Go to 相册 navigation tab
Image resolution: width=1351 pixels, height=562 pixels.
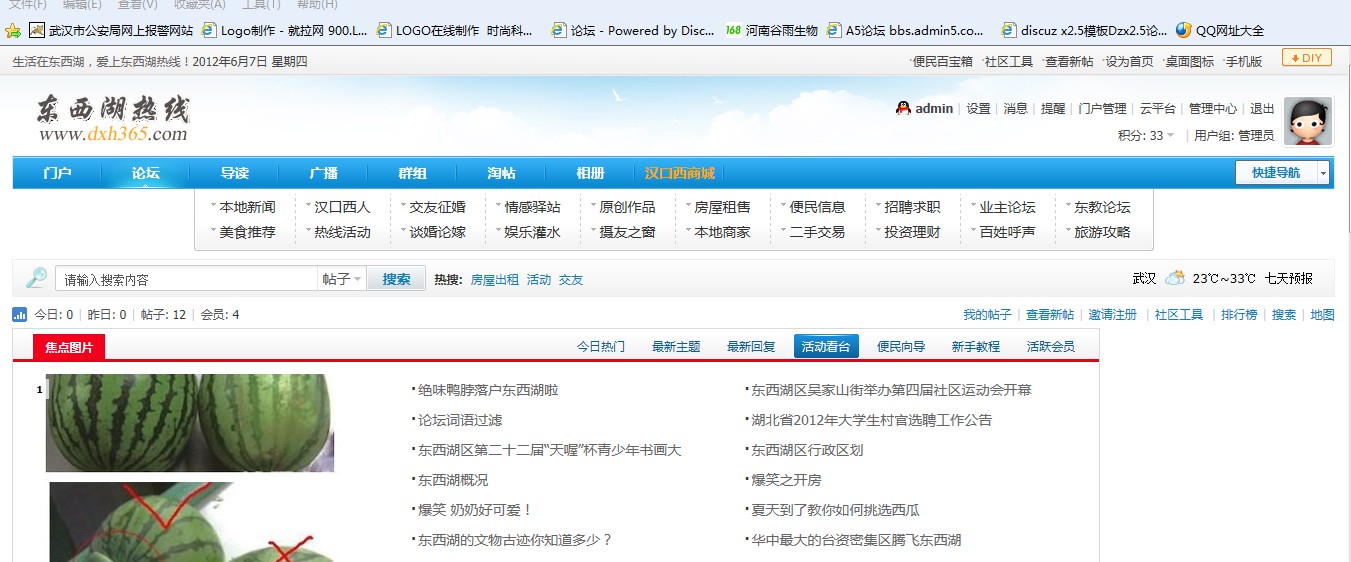point(591,173)
